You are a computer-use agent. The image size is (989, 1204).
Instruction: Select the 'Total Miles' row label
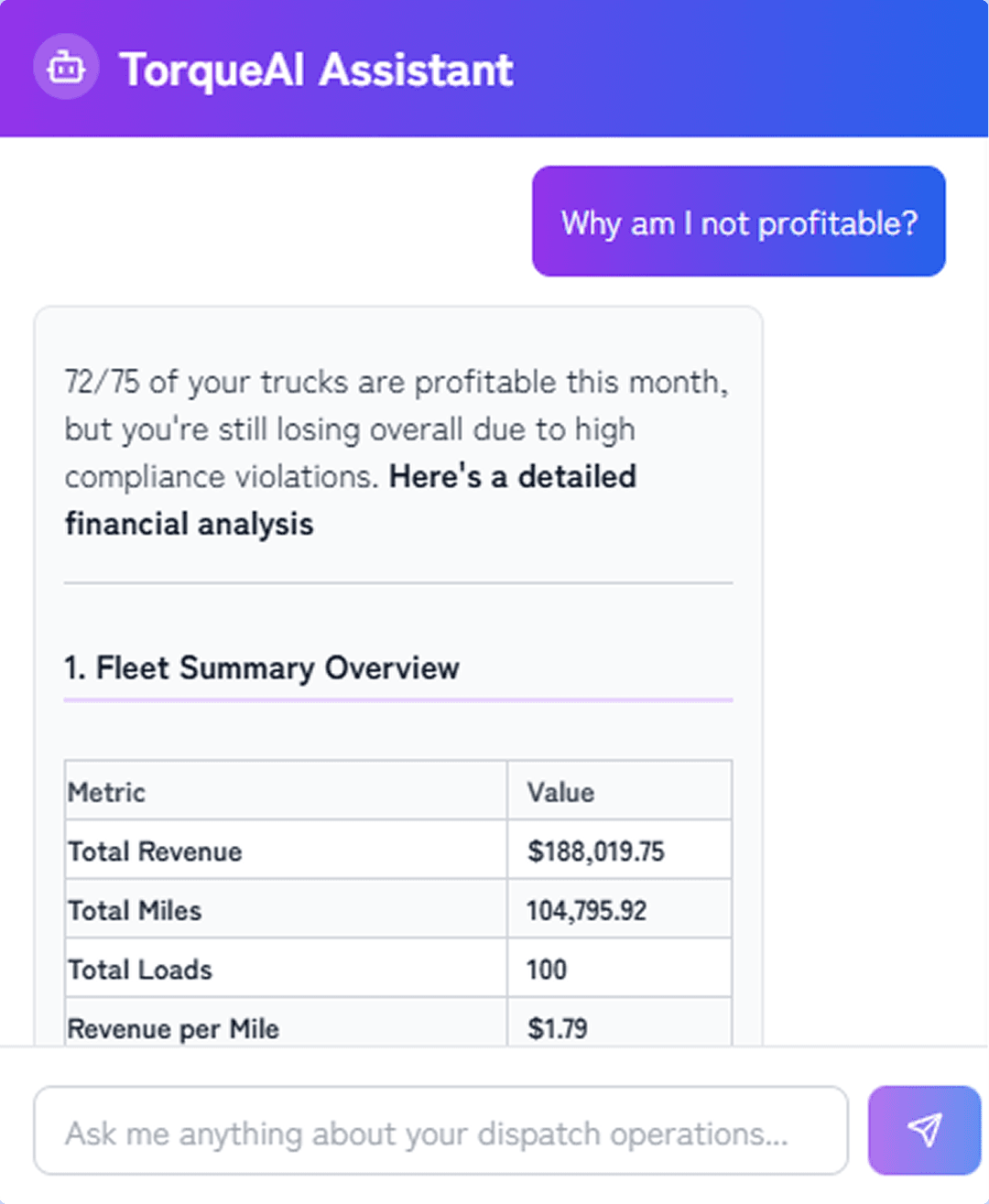(135, 911)
